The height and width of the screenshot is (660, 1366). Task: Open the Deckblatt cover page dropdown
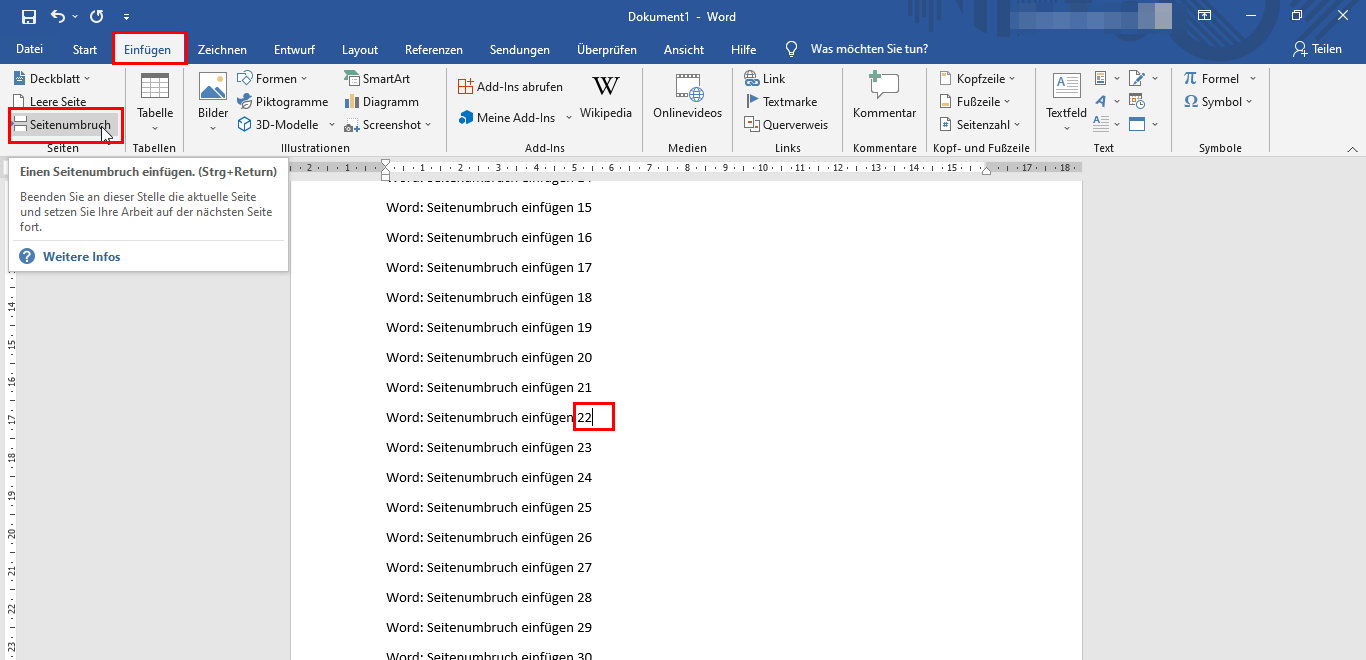(x=52, y=78)
